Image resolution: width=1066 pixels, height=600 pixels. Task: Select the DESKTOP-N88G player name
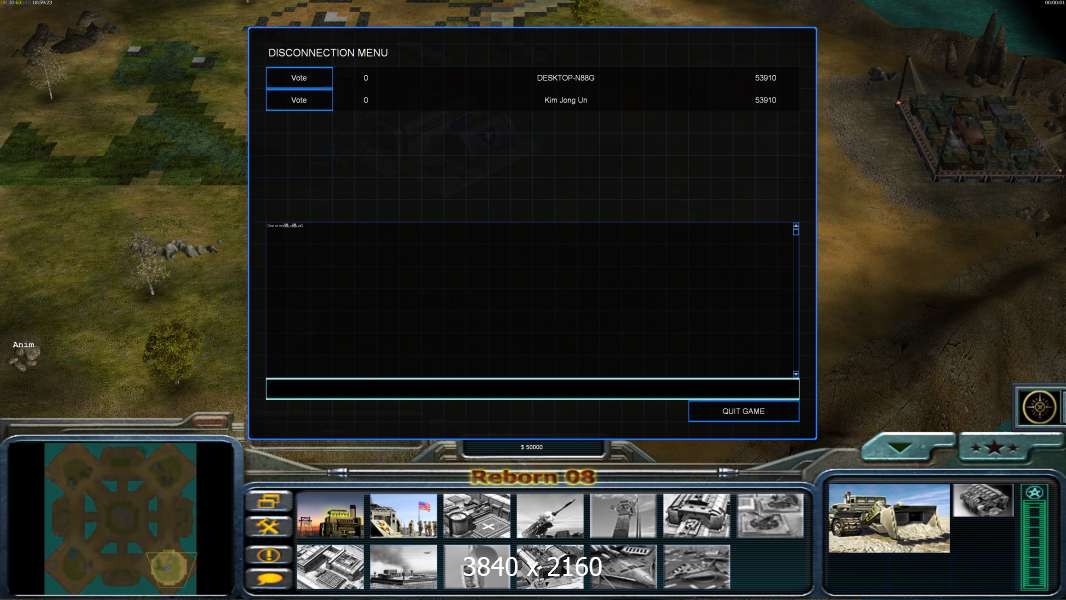click(566, 78)
